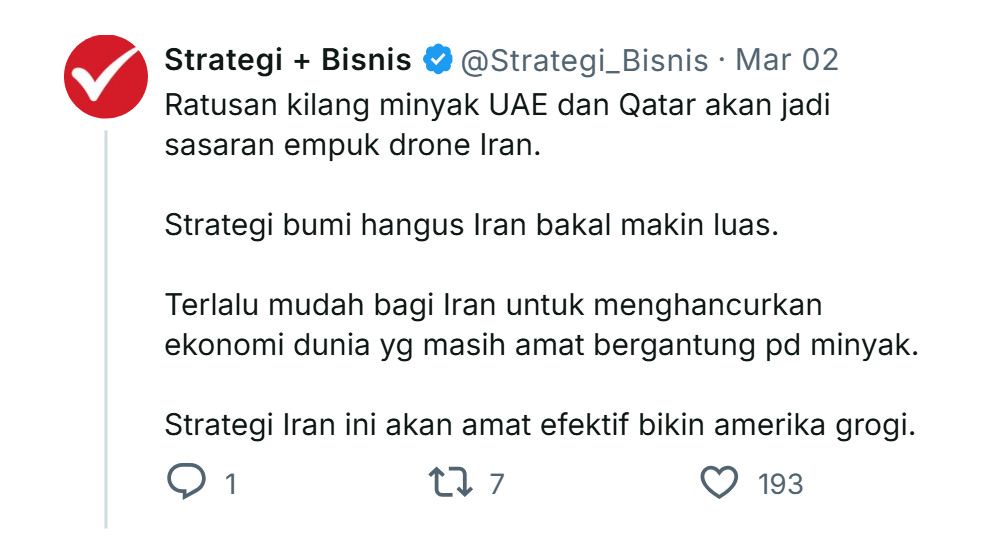Click the line starting "Terlalu mudah bagi Iran"
The height and width of the screenshot is (543, 1000).
[x=492, y=303]
